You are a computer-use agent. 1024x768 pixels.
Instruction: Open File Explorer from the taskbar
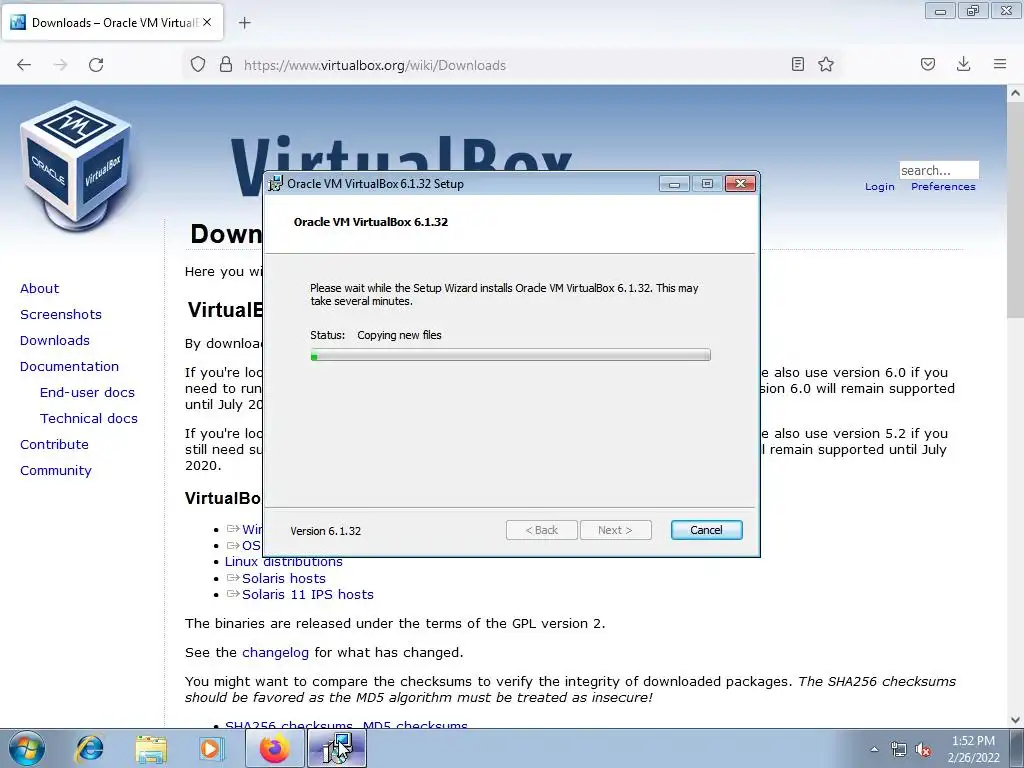pyautogui.click(x=151, y=749)
